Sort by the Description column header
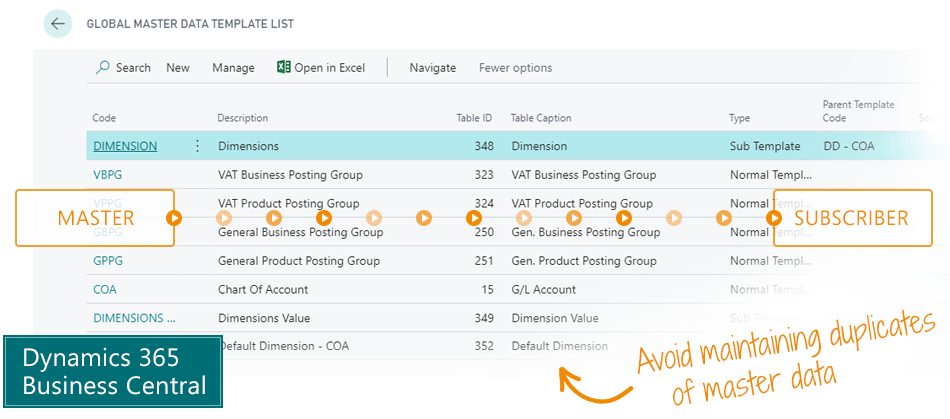 pyautogui.click(x=243, y=118)
